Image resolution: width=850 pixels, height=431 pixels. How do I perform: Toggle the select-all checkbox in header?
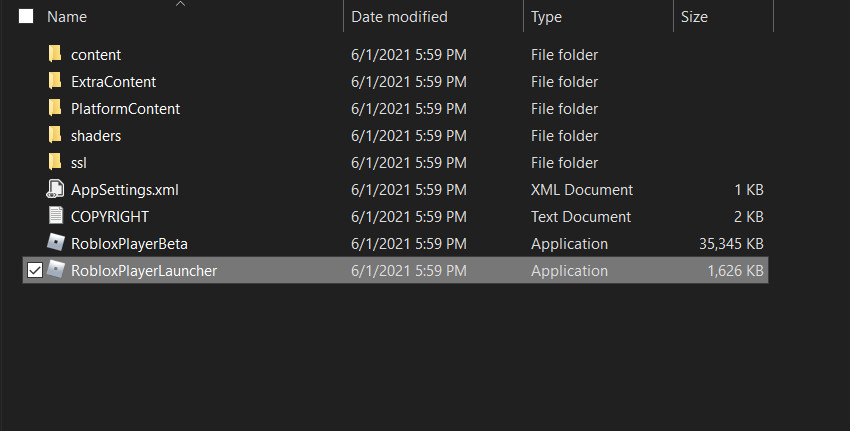26,17
